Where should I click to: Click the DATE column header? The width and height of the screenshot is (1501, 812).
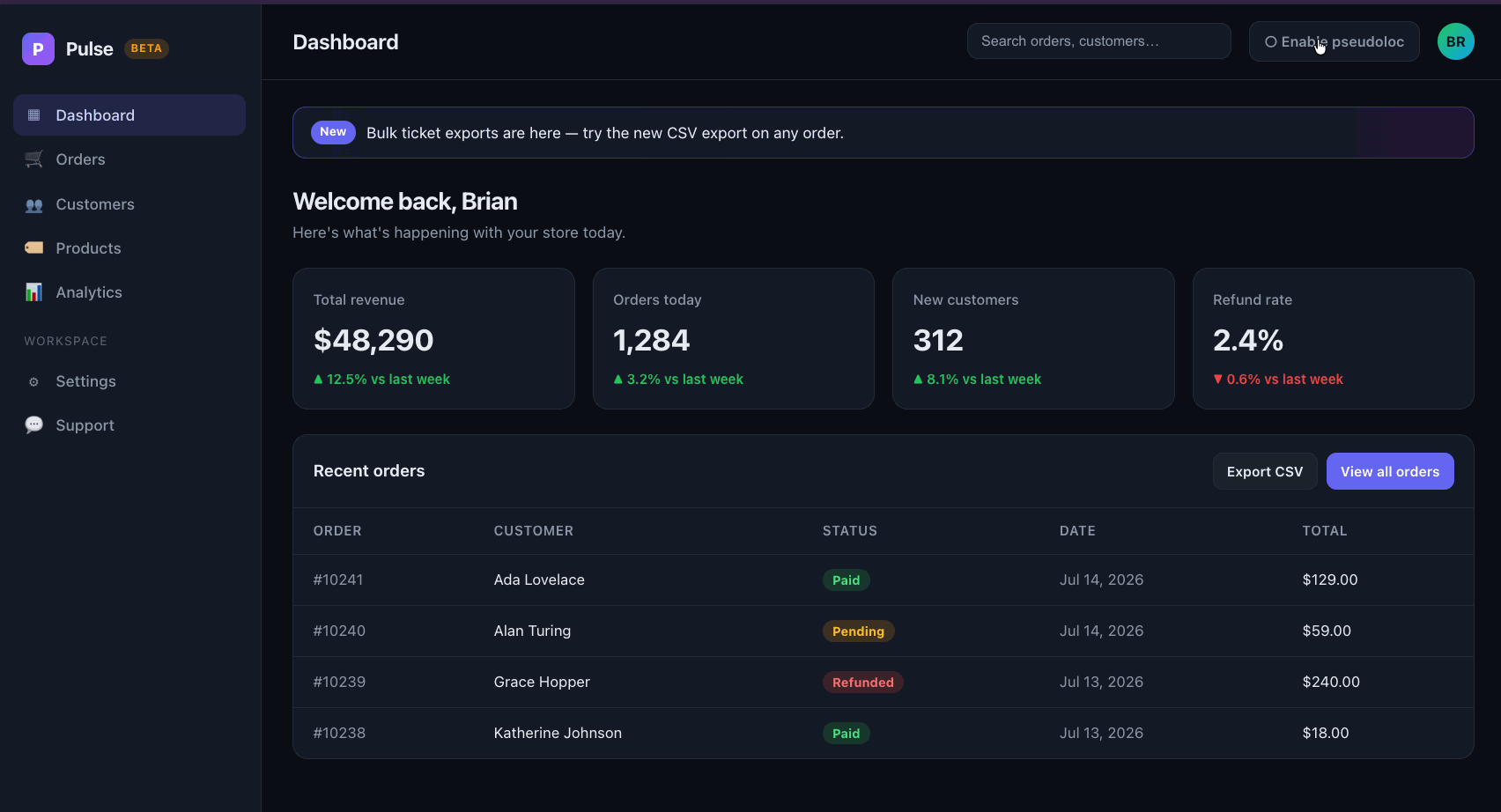pyautogui.click(x=1077, y=531)
